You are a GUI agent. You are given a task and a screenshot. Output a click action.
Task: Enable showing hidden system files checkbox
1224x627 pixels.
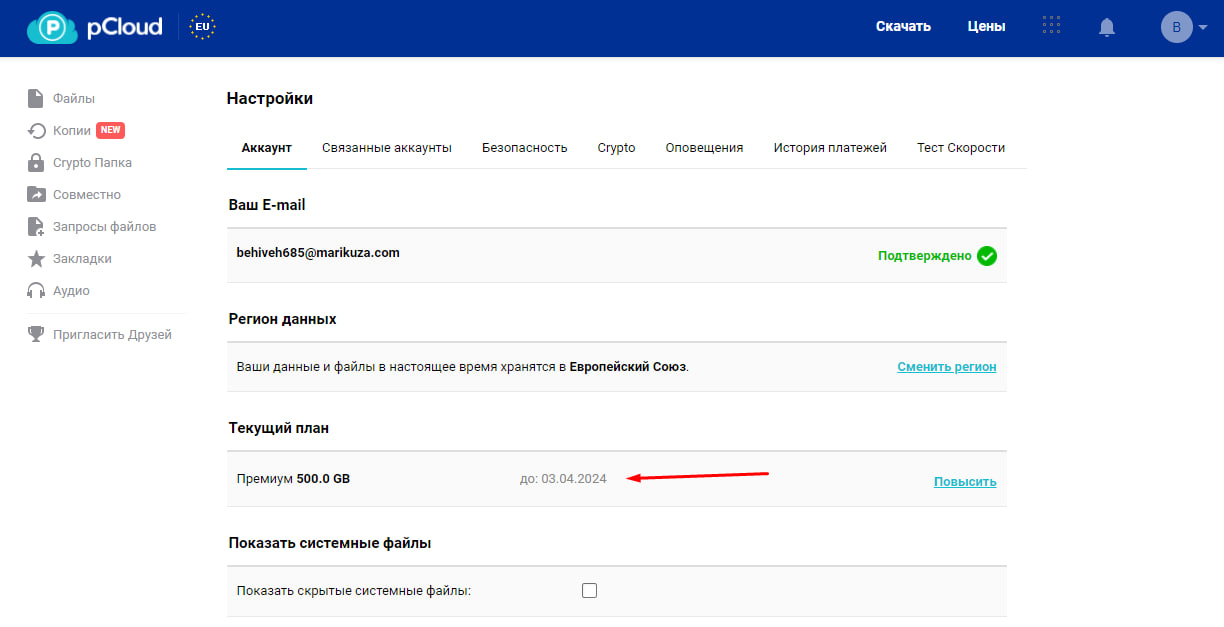[x=589, y=591]
